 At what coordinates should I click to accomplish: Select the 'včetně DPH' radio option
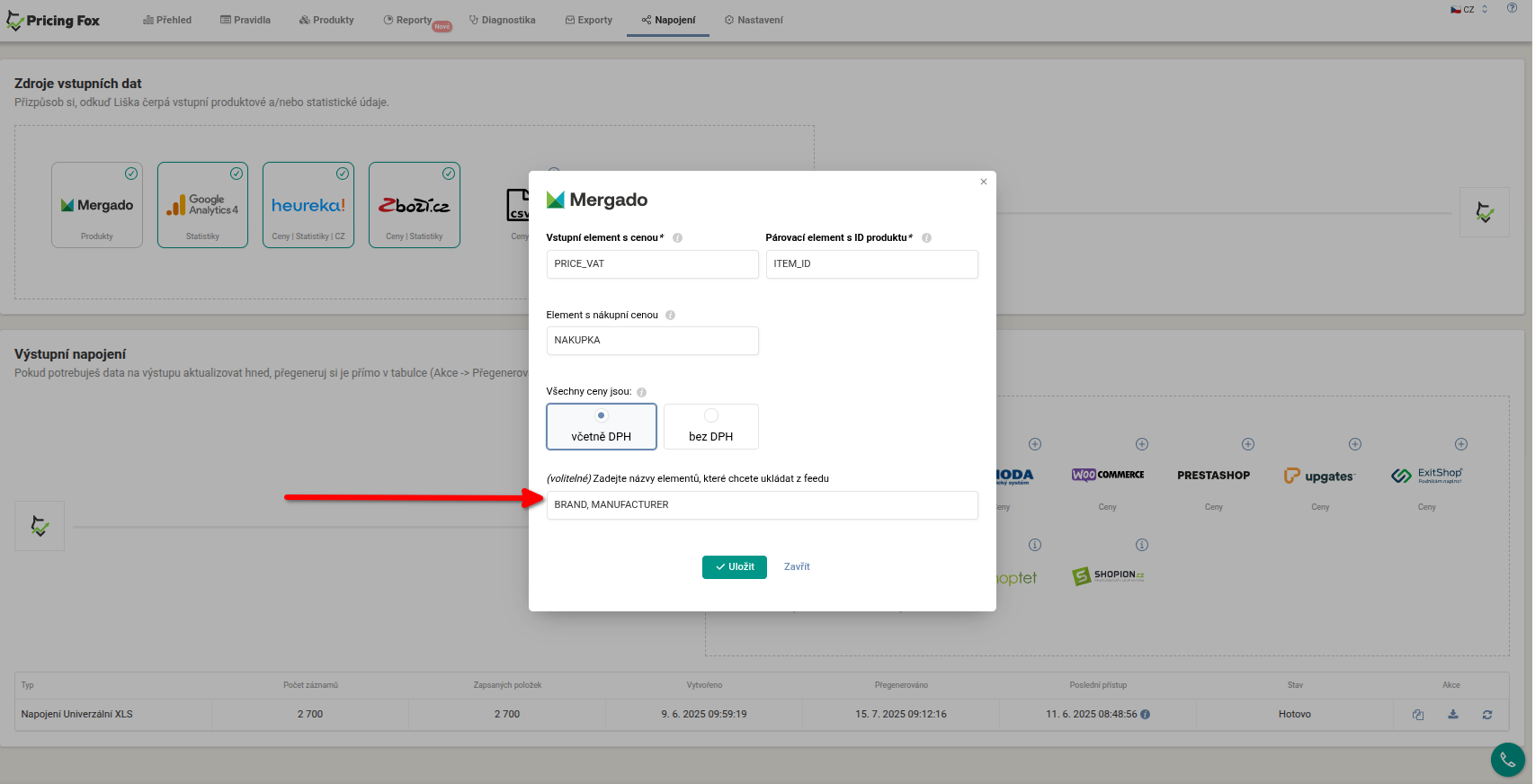coord(602,416)
